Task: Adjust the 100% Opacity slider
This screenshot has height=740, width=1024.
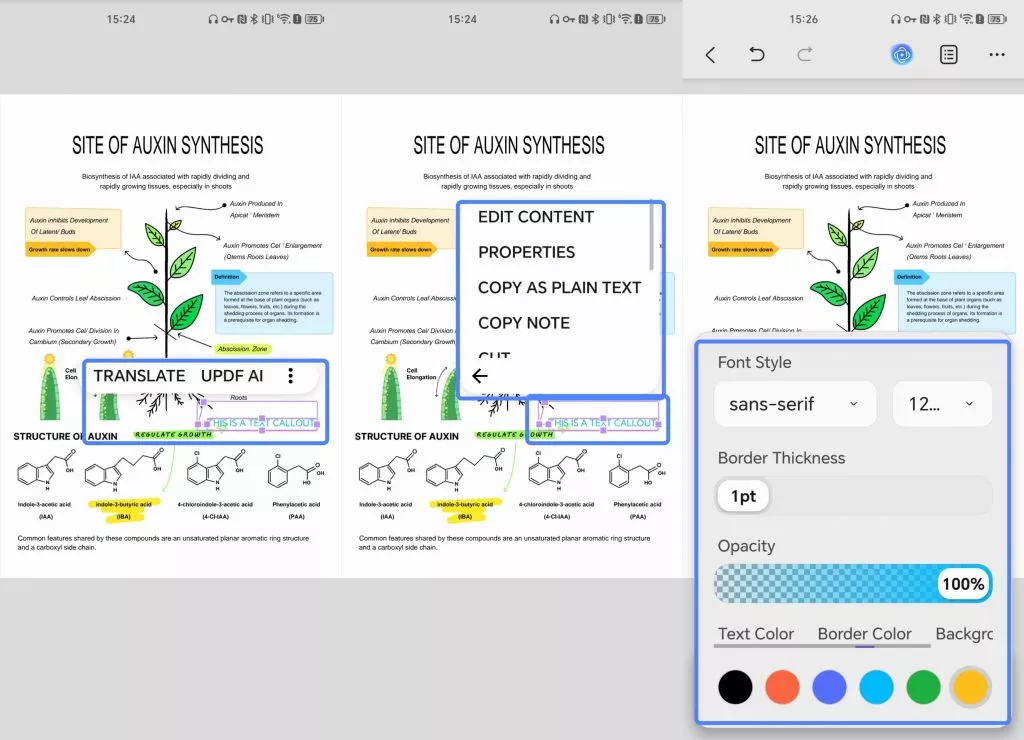Action: (854, 584)
